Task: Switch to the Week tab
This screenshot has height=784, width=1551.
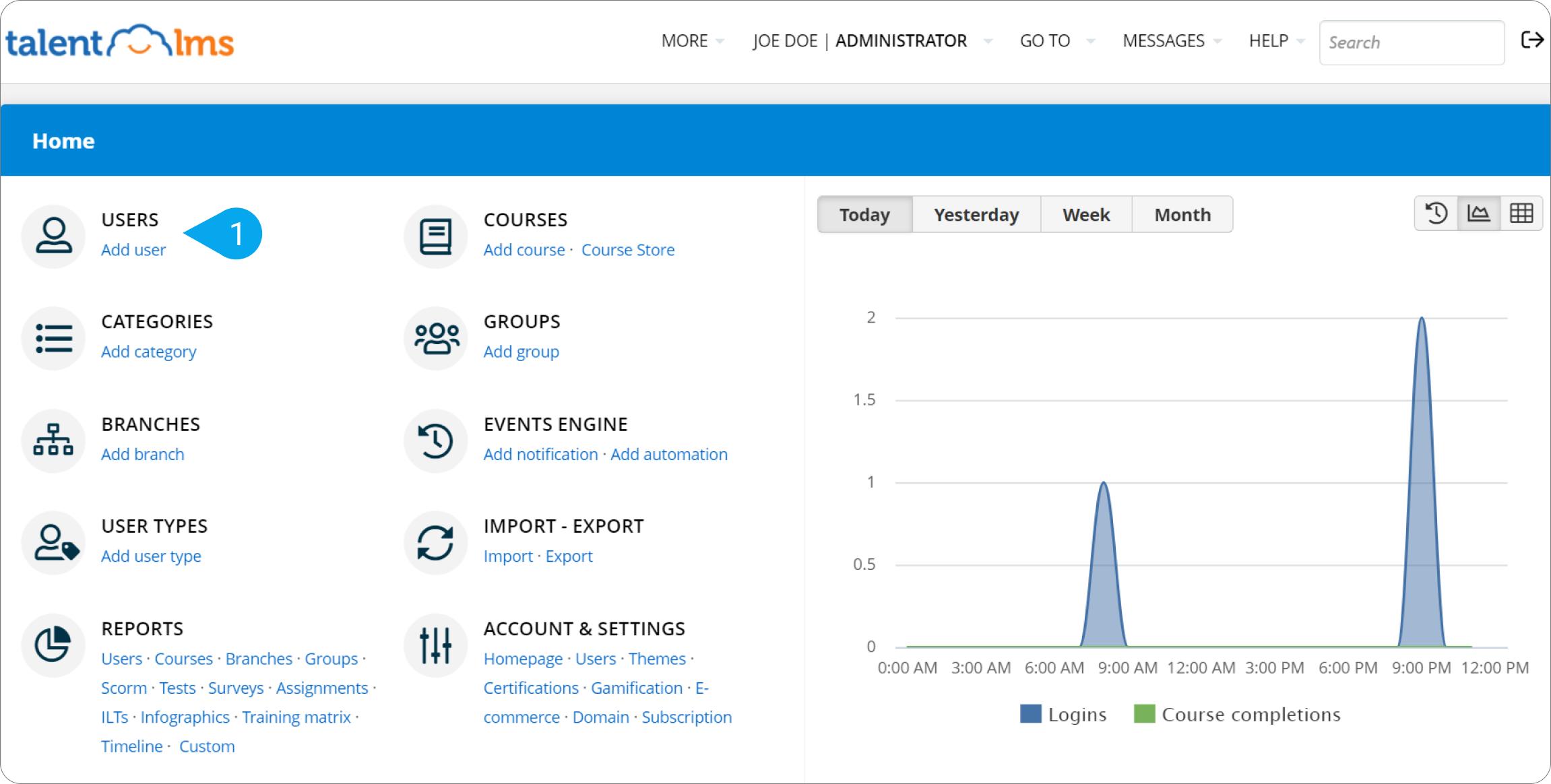Action: [1086, 214]
